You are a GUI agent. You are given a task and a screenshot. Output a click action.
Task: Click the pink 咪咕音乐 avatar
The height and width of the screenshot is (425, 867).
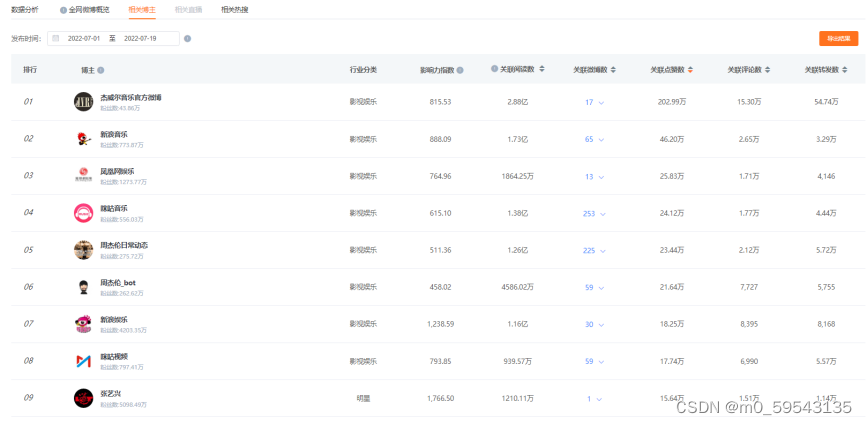pos(83,213)
